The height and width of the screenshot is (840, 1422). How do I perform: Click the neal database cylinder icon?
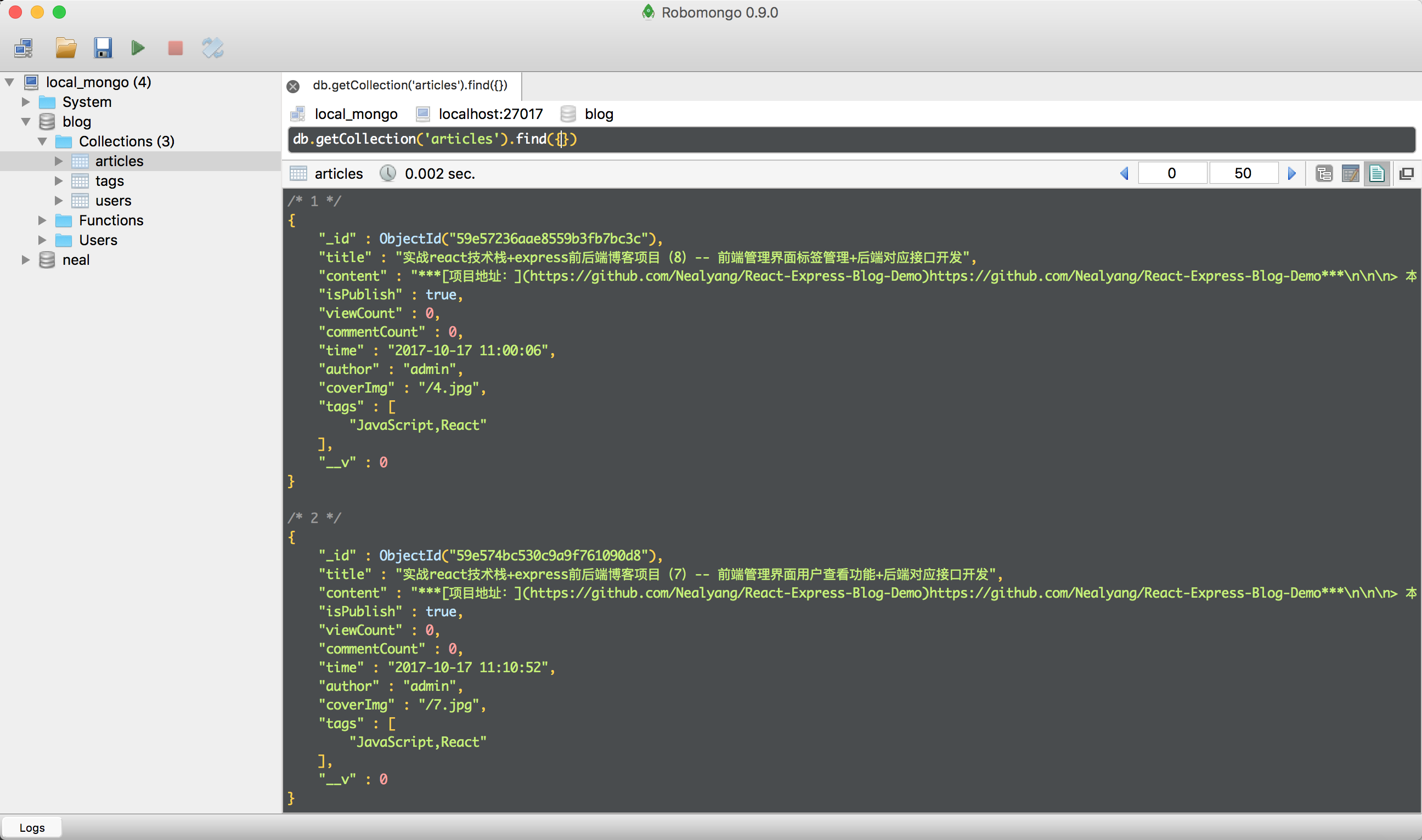[x=47, y=260]
